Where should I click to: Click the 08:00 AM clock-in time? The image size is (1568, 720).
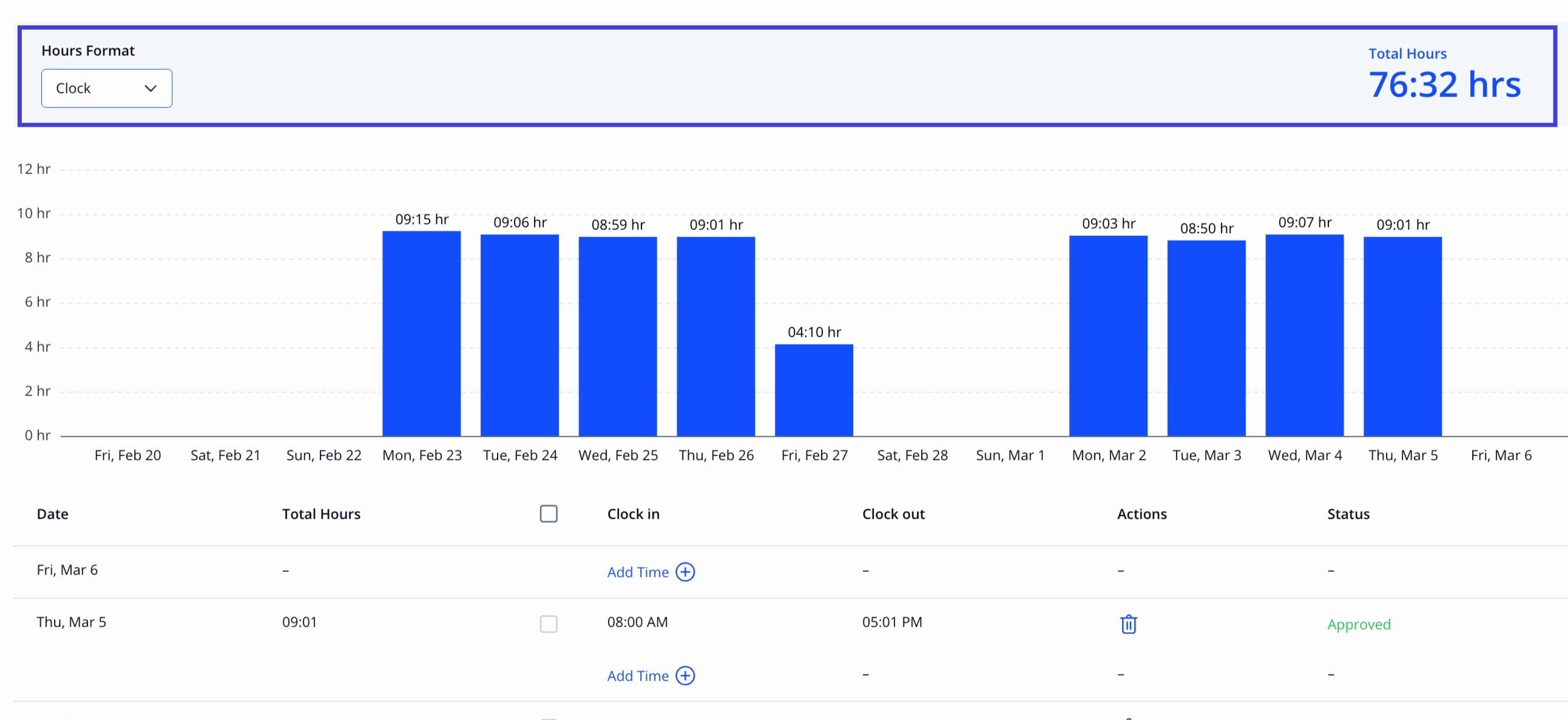(637, 622)
